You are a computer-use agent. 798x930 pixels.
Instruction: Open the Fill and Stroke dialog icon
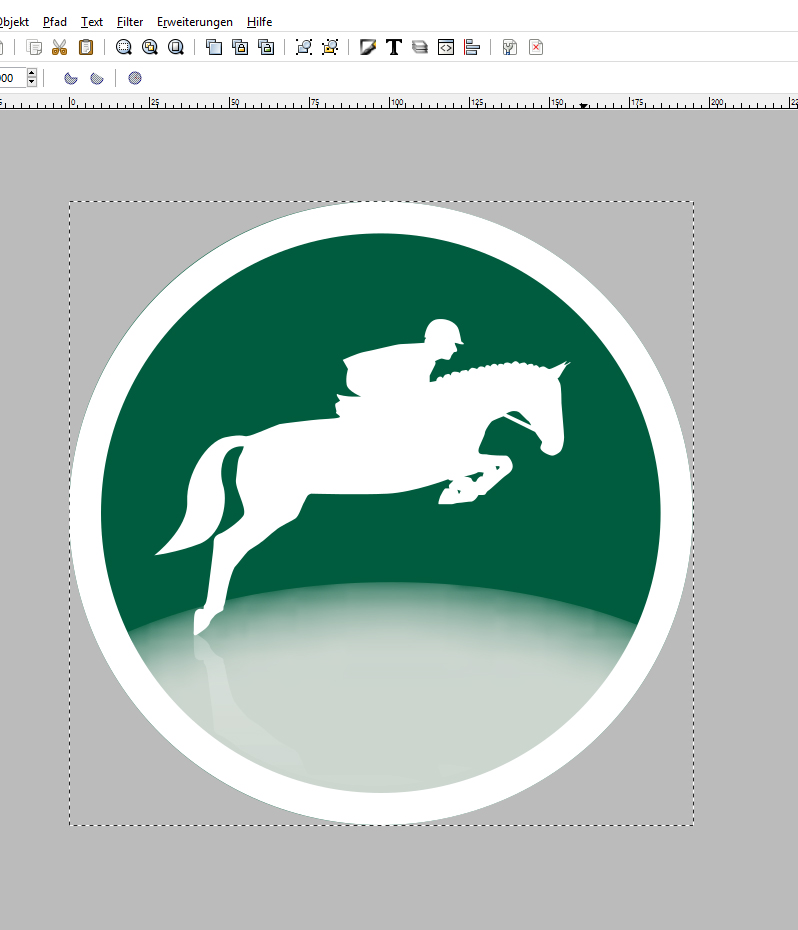pos(368,47)
